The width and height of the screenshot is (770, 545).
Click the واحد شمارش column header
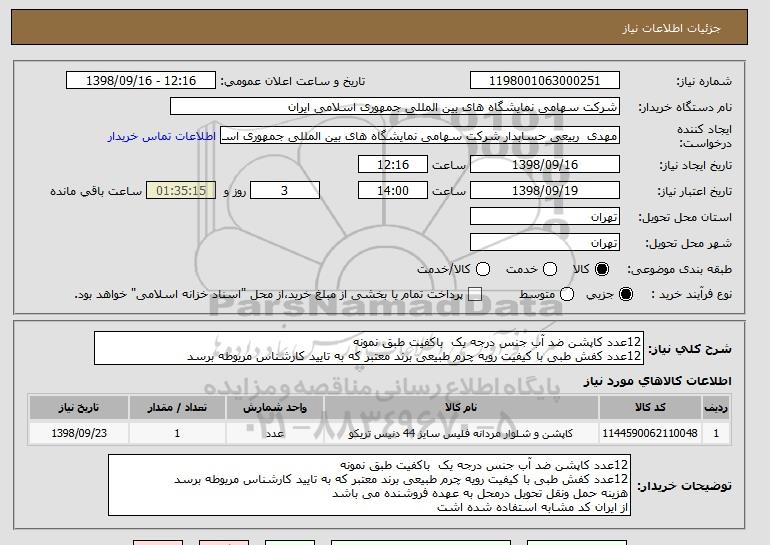tap(275, 408)
